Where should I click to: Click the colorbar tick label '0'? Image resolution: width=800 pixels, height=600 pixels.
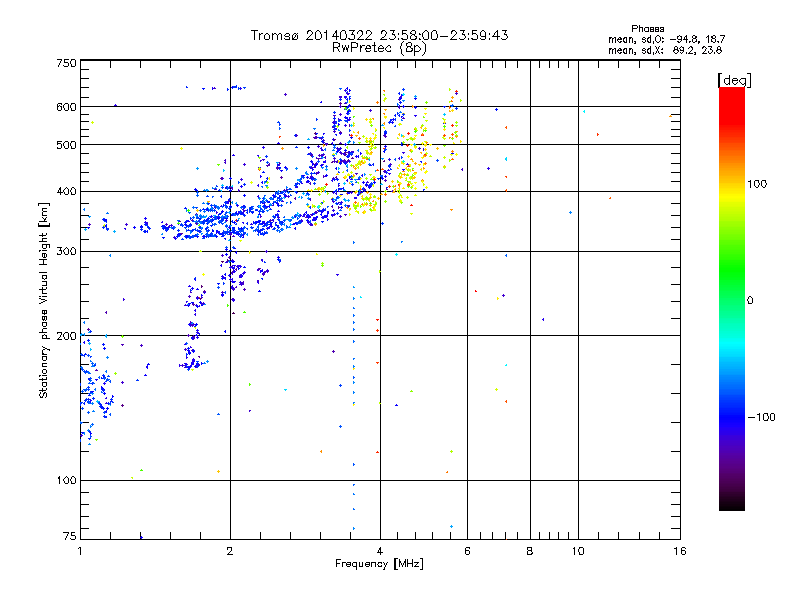pyautogui.click(x=750, y=301)
